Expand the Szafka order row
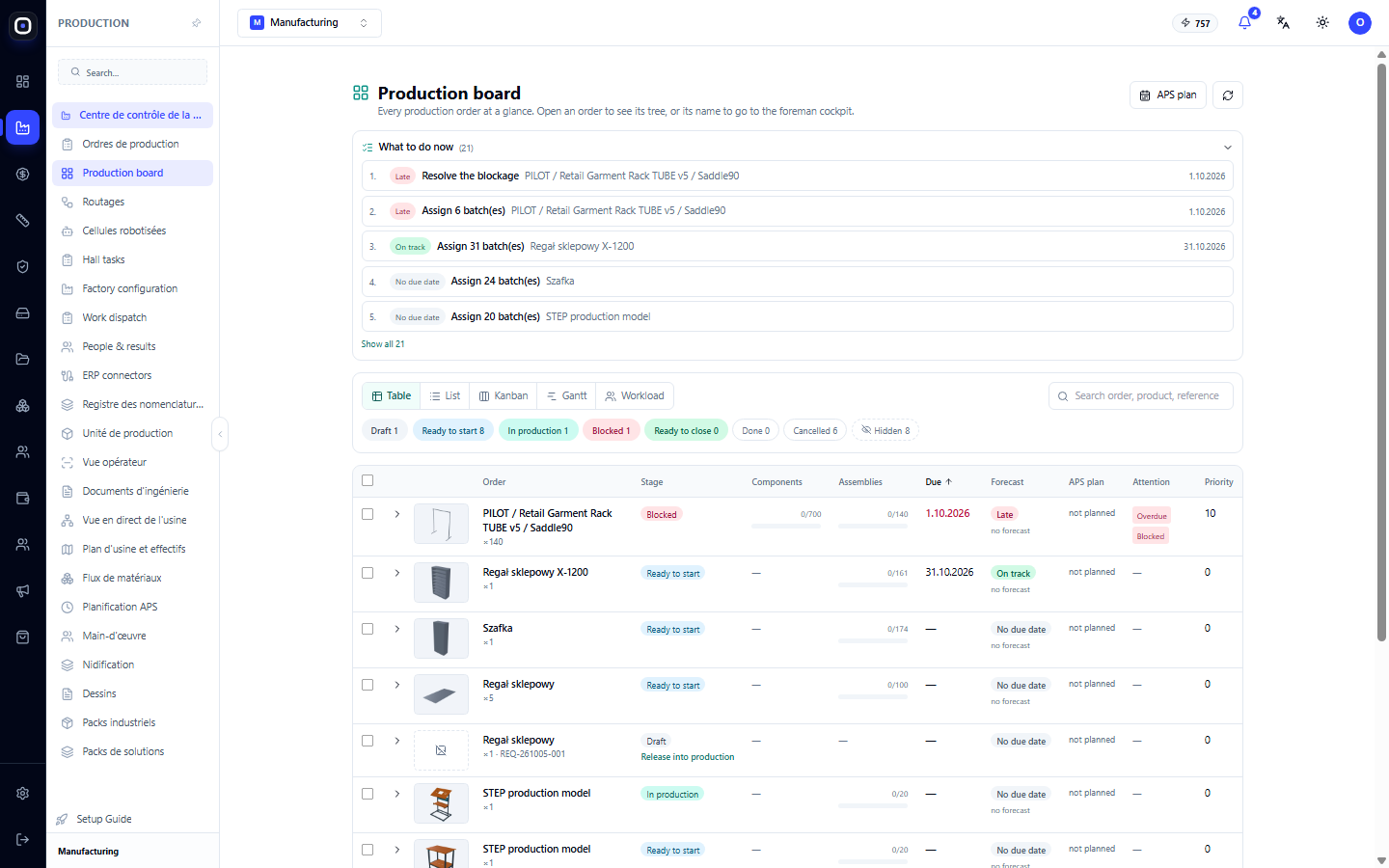This screenshot has height=868, width=1389. (397, 629)
